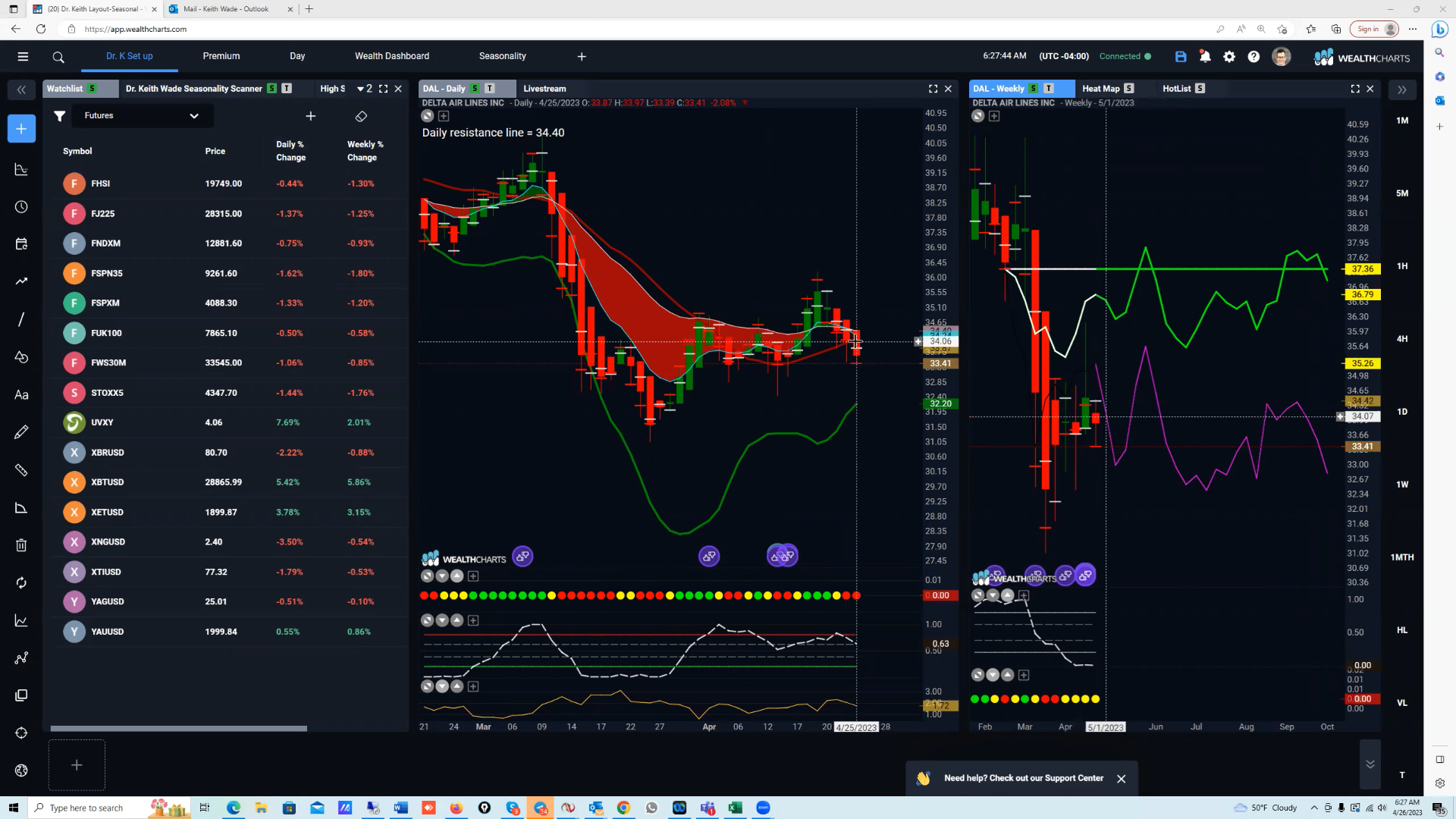Switch to the Premium workspace tab
Viewport: 1456px width, 819px height.
click(221, 56)
